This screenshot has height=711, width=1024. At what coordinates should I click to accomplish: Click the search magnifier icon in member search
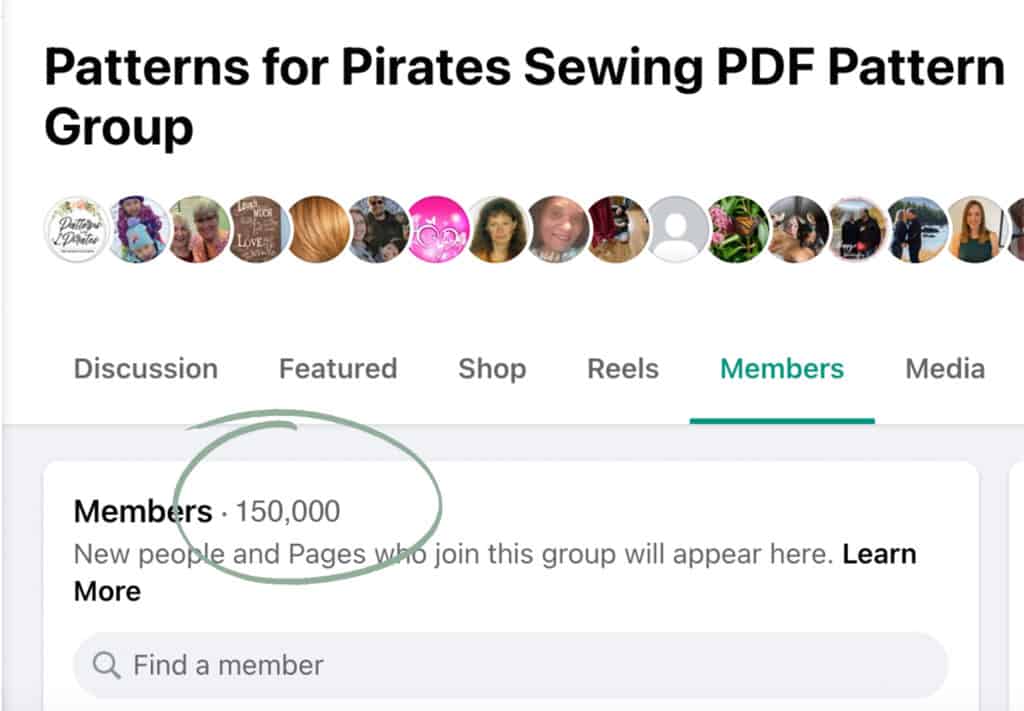coord(106,665)
